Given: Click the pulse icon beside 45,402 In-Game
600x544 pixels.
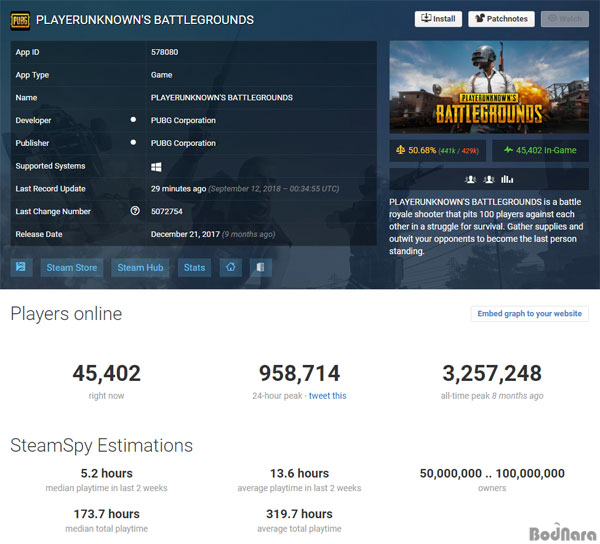Looking at the screenshot, I should pyautogui.click(x=508, y=150).
